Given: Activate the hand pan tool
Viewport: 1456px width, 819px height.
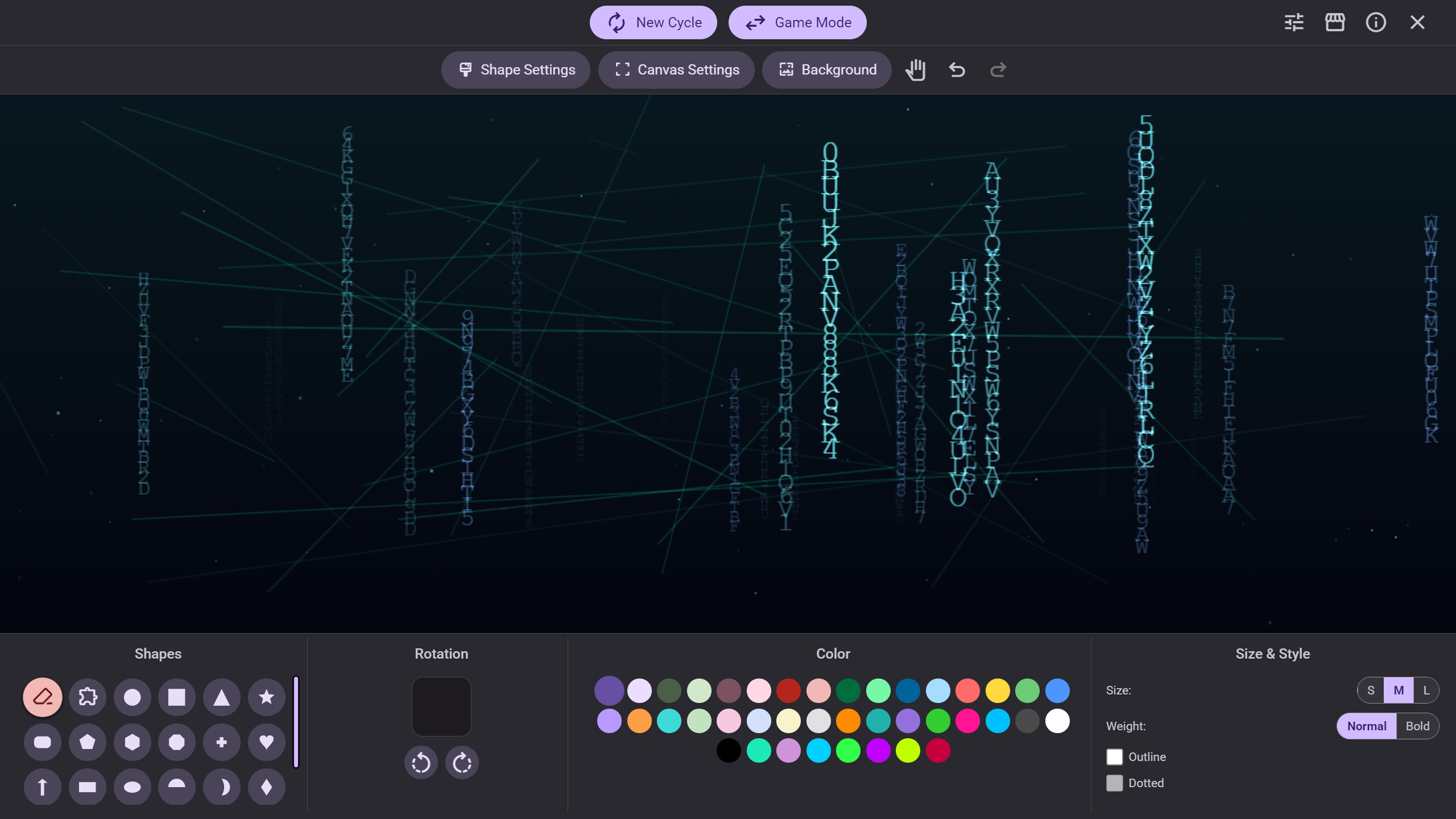Looking at the screenshot, I should [916, 69].
